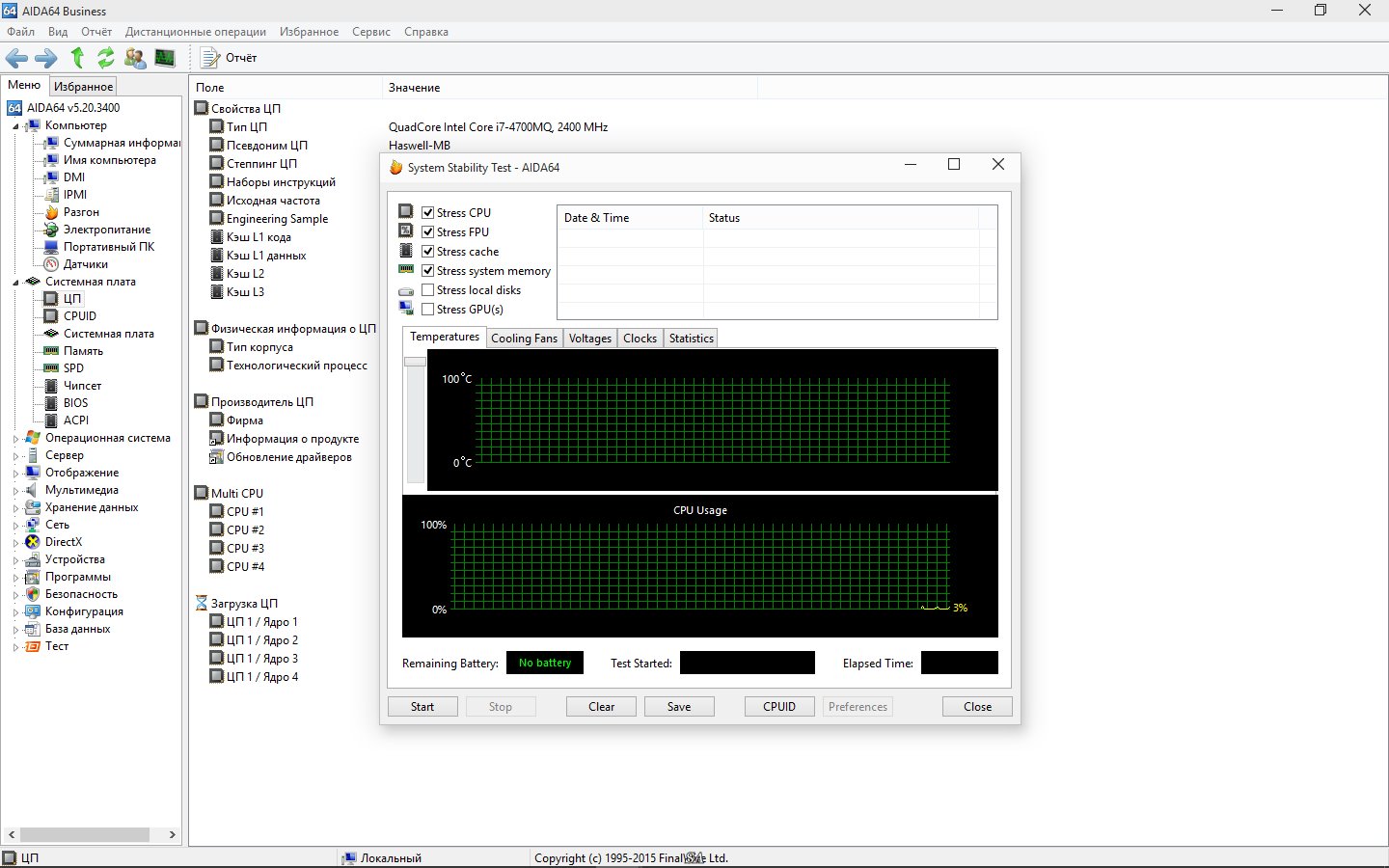Click the Тип ЦП field row
Viewport: 1389px width, 868px height.
(x=247, y=127)
